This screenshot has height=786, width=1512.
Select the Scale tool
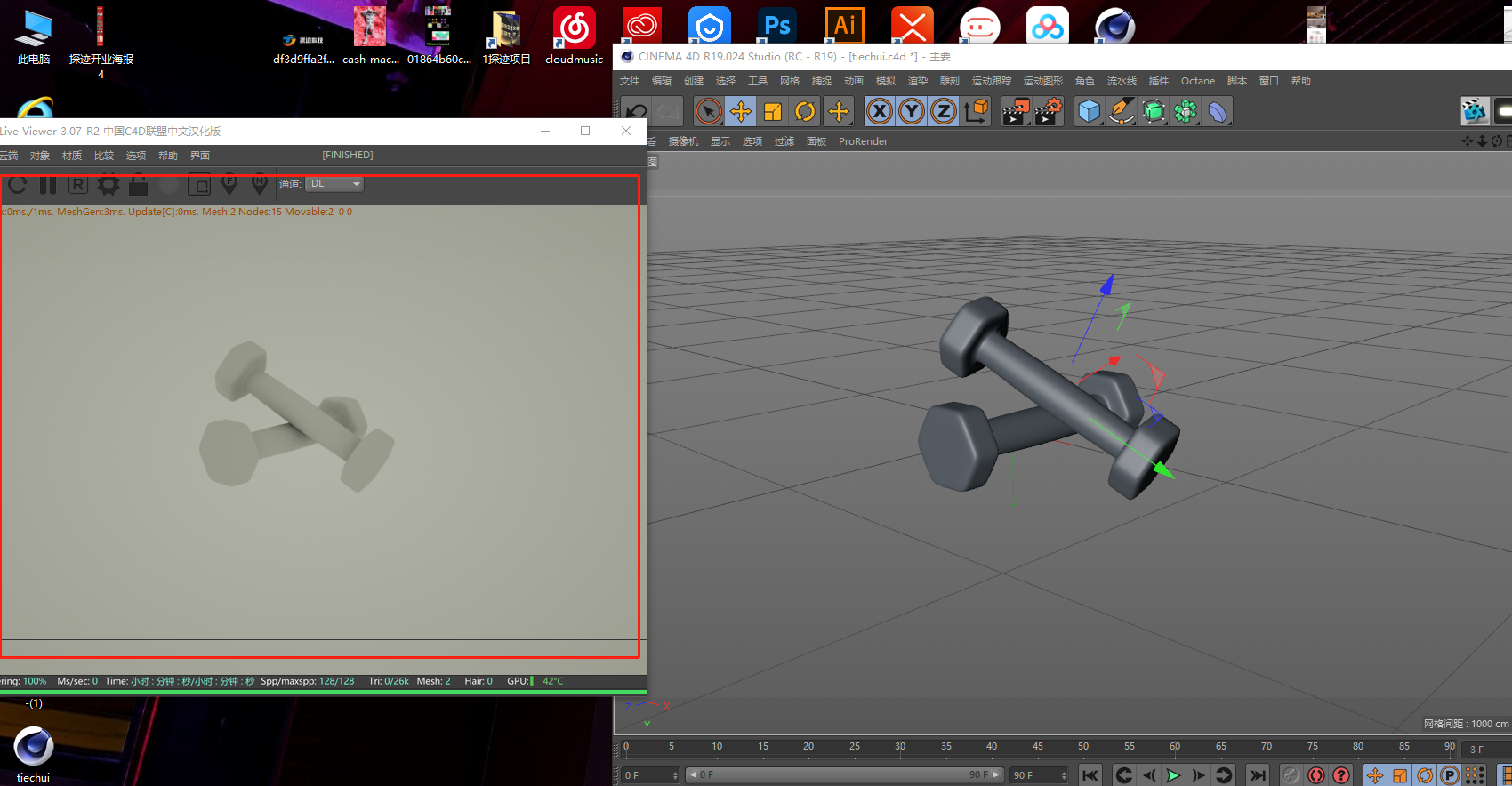point(772,112)
